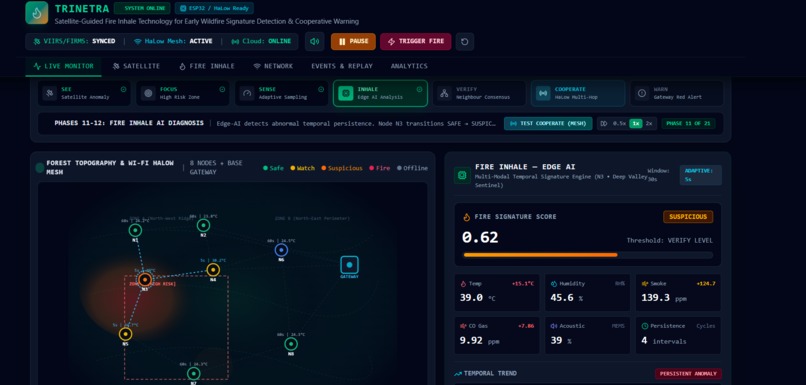Click the reset refresh icon button
The image size is (806, 385).
point(465,42)
